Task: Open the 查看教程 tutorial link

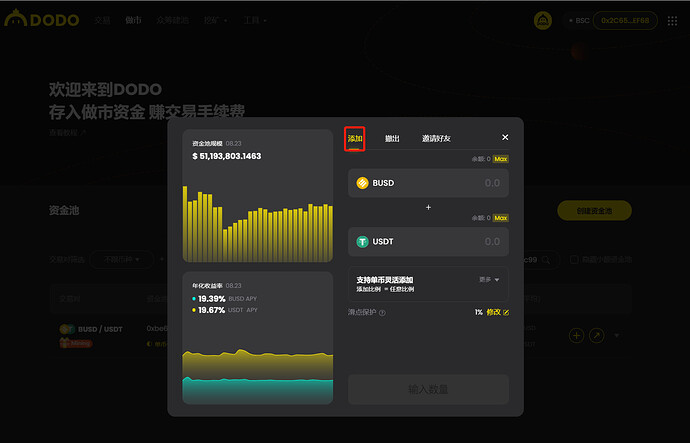Action: click(67, 133)
